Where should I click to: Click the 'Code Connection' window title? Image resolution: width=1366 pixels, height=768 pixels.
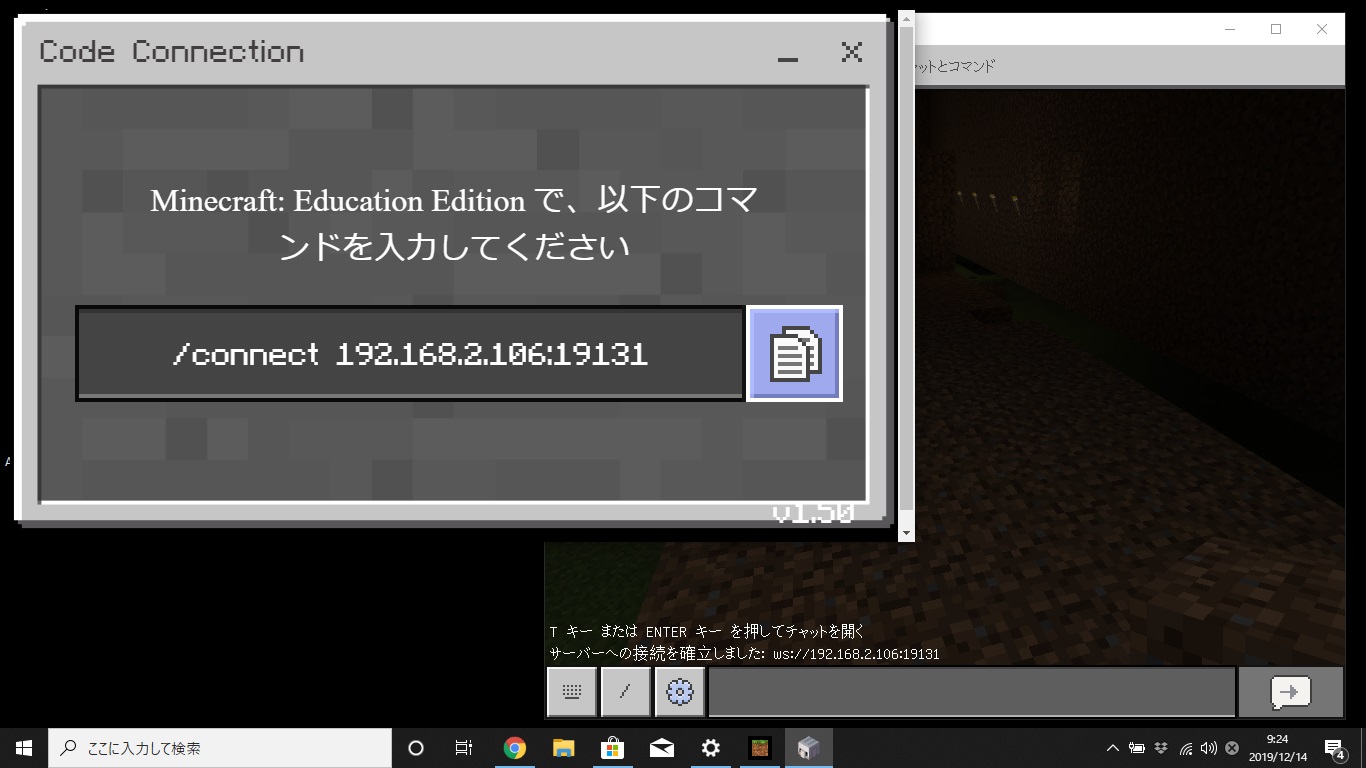click(x=171, y=52)
